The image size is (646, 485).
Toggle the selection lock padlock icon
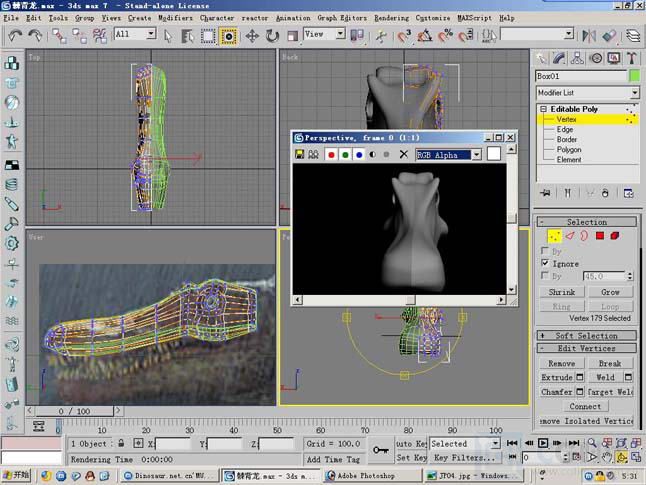click(x=121, y=443)
